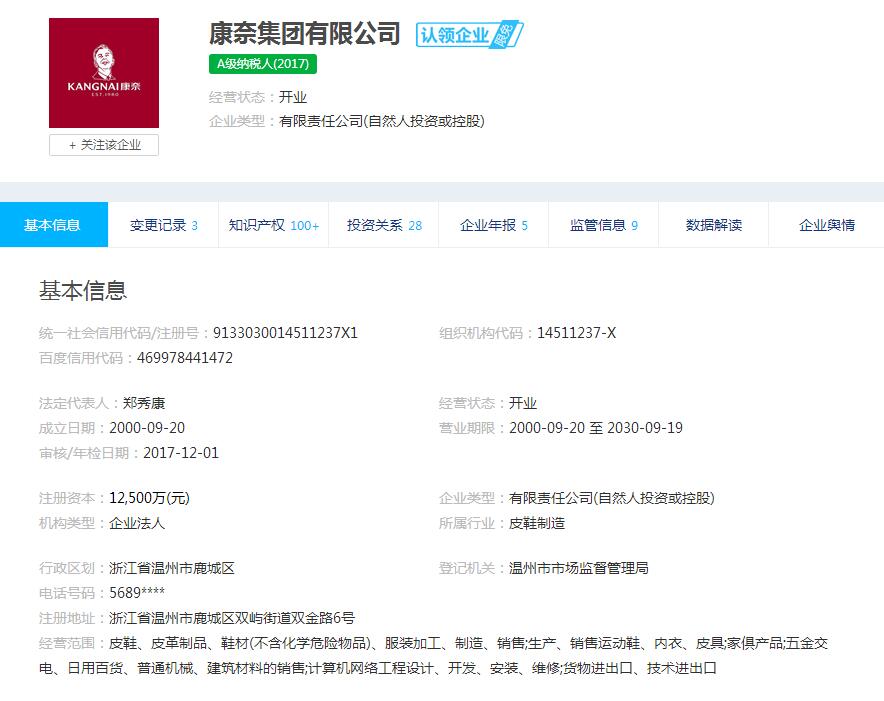The width and height of the screenshot is (884, 701).
Task: Click institution type 企业法人
Action: [137, 523]
